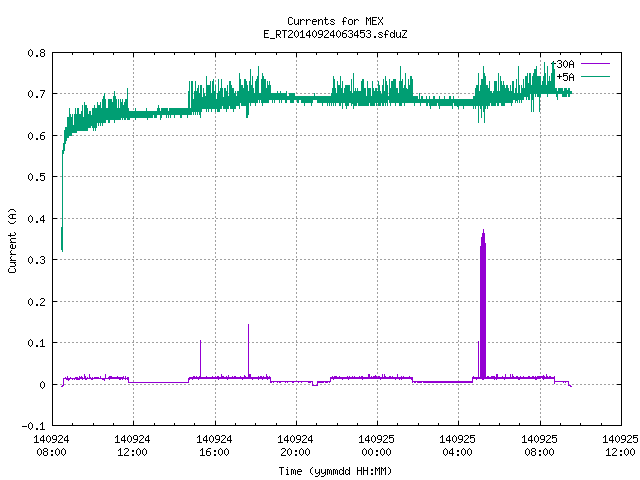Click the '+5A' legend label

(565, 77)
